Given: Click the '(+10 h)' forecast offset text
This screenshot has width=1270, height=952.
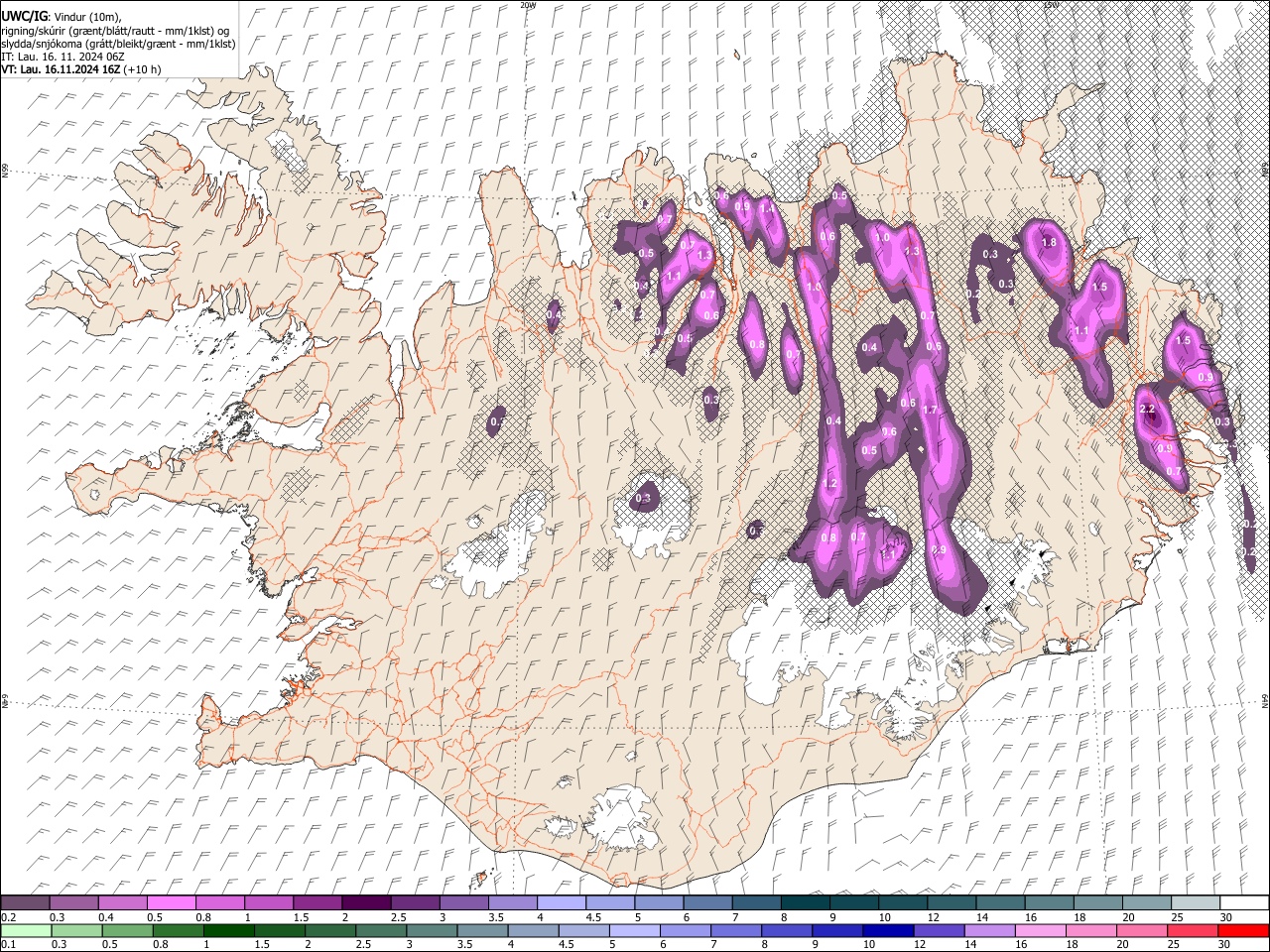Looking at the screenshot, I should click(x=143, y=69).
